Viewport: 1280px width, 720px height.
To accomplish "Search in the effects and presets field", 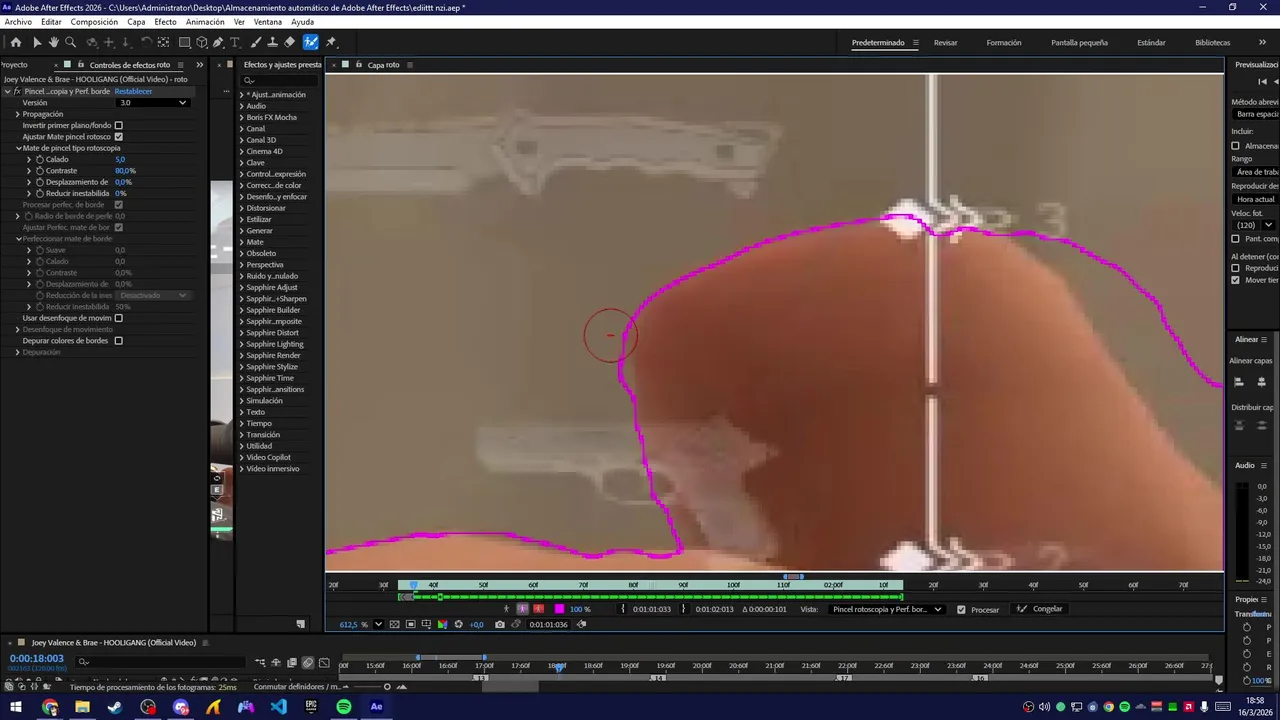I will point(280,80).
